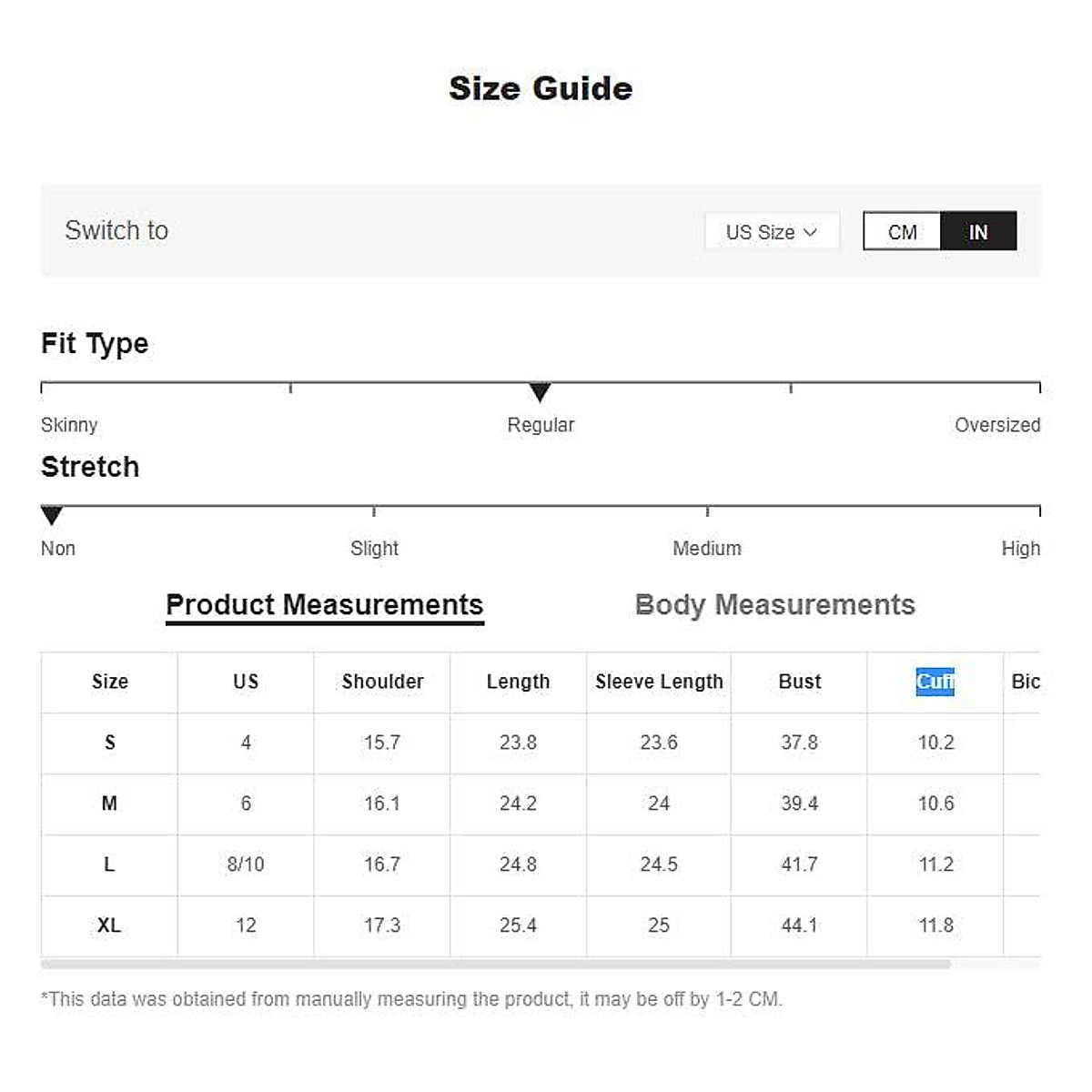
Task: Switch to the Body Measurements tab
Action: click(774, 605)
